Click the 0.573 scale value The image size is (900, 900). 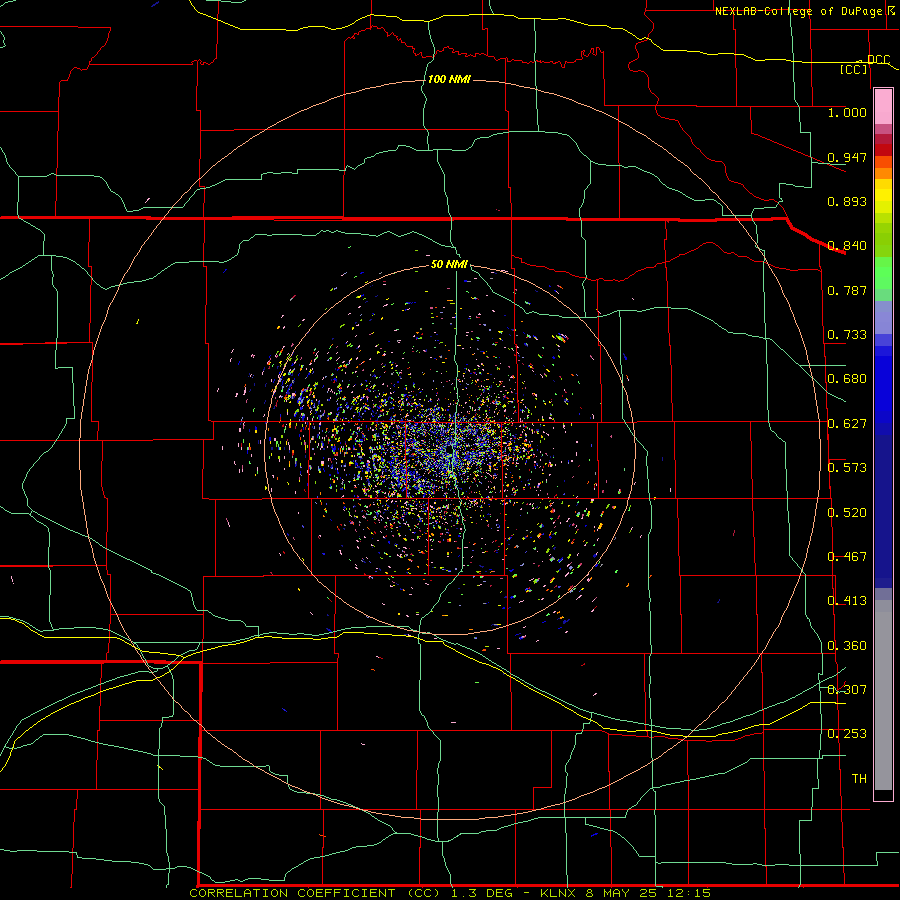click(x=847, y=467)
